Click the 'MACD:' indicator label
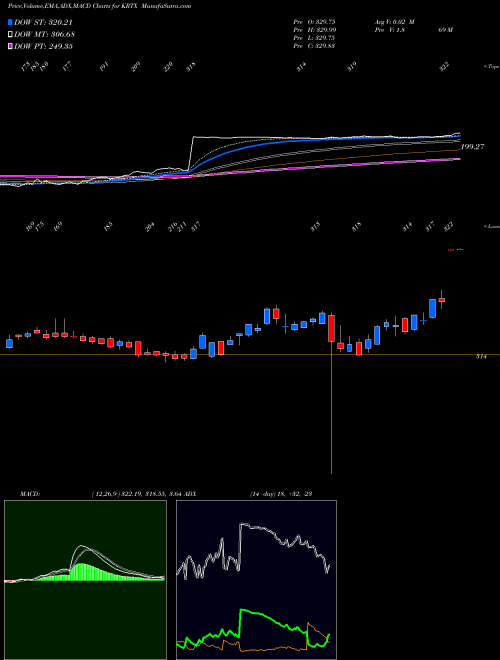Screen dimensions: 500x660 [30, 493]
